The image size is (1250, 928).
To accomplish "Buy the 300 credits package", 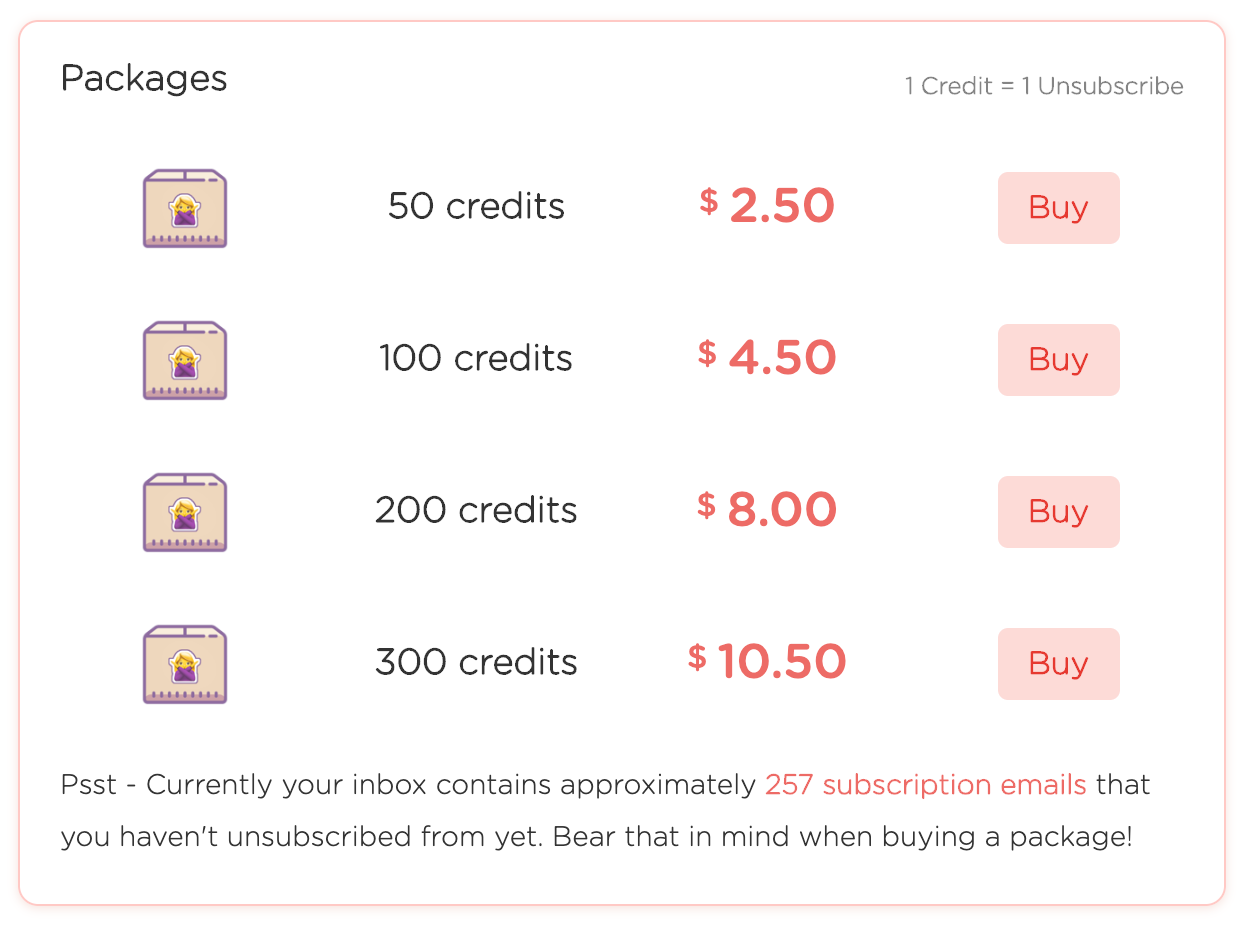I will 1058,664.
